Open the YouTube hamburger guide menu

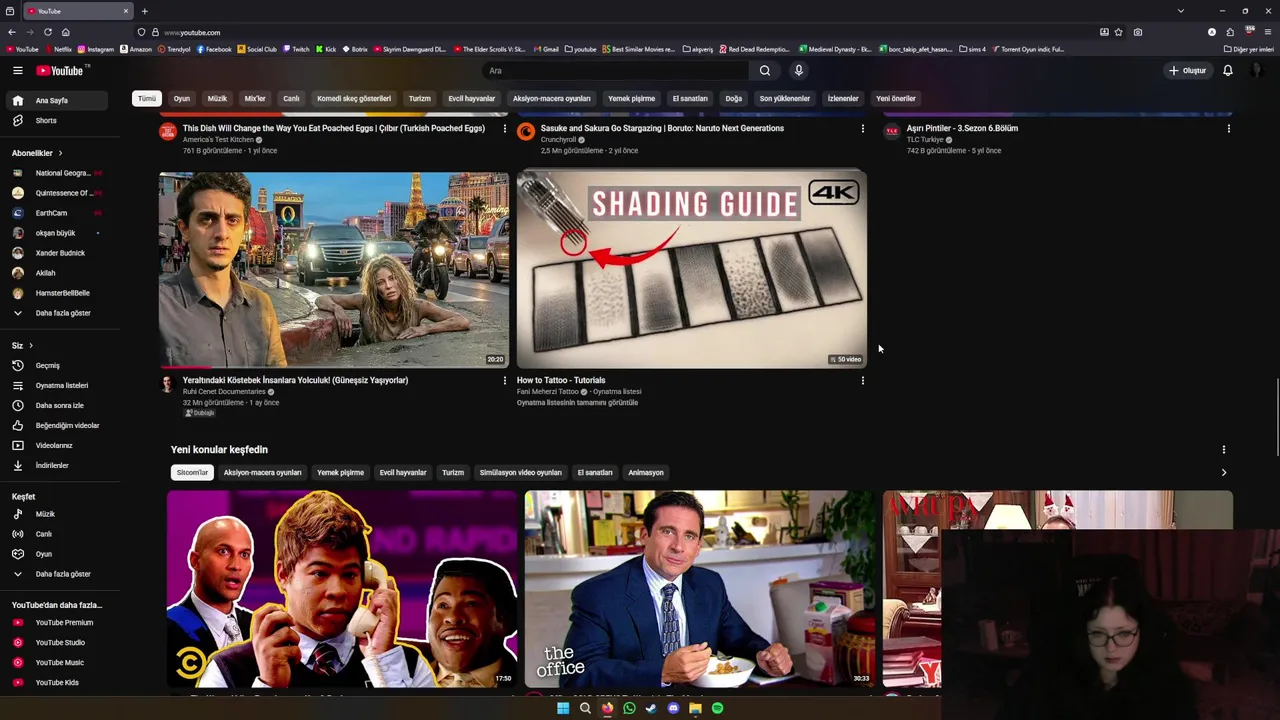pos(17,70)
